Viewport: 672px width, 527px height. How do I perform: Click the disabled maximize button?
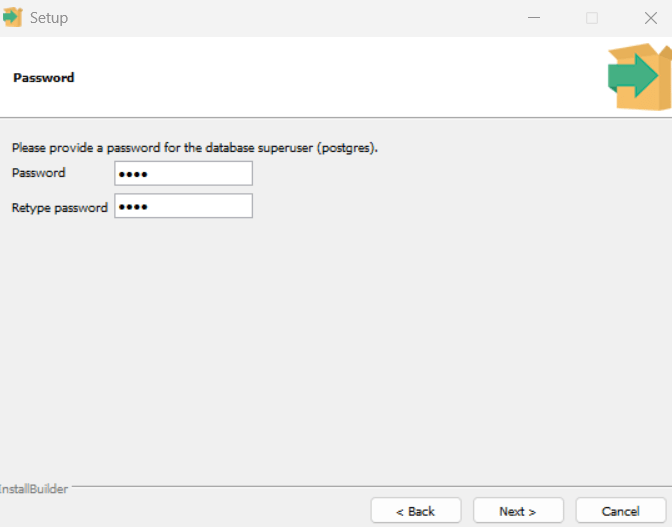point(592,18)
